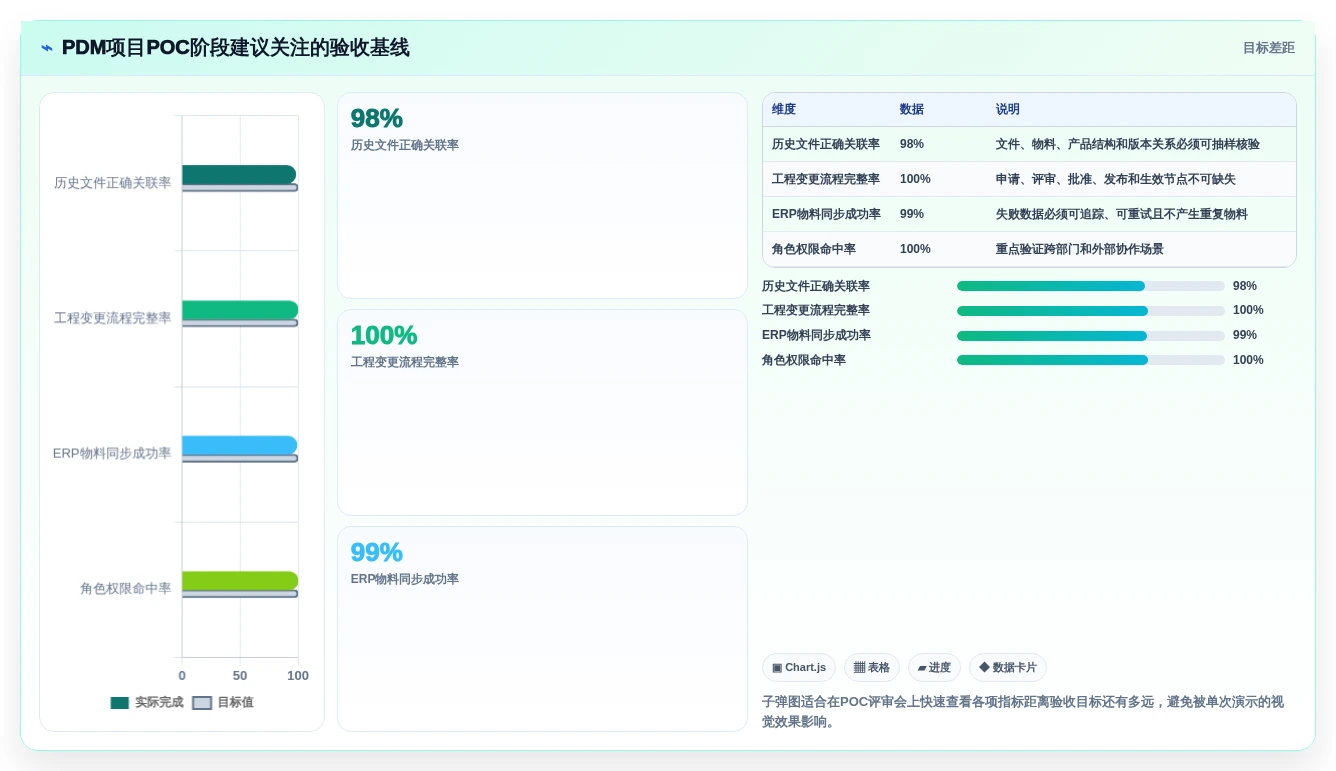Click the 角色权限命中率 progress bar

point(1091,360)
